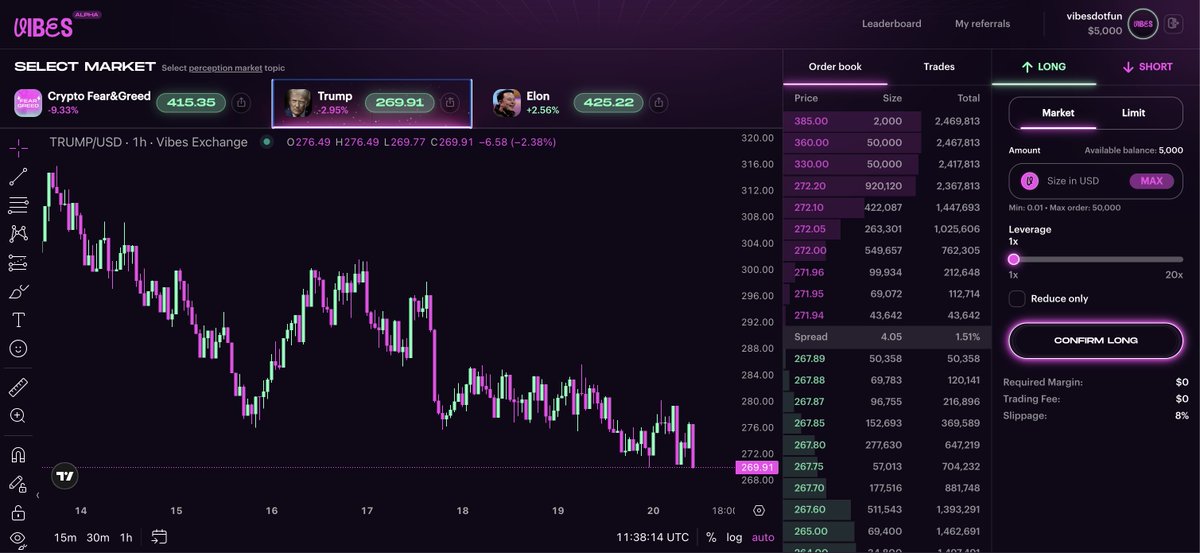Enable the Reduce only checkbox
Image resolution: width=1200 pixels, height=553 pixels.
[1017, 298]
